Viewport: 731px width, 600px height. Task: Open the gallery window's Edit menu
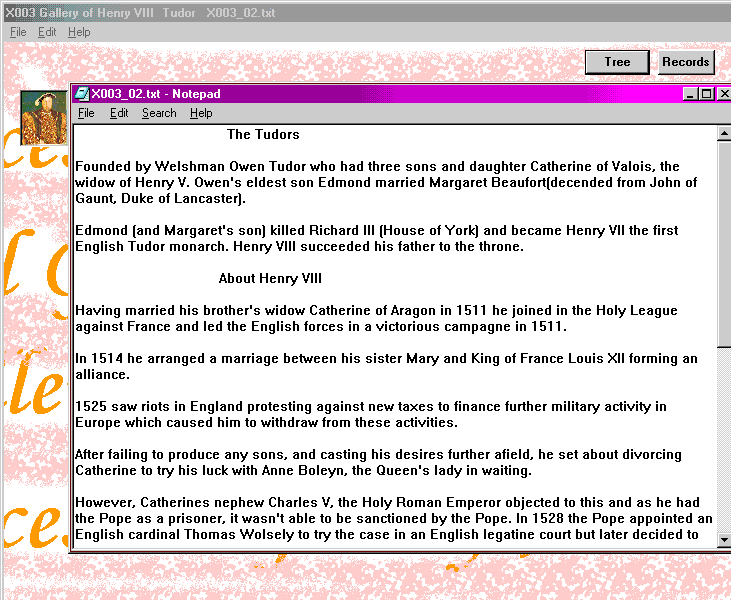click(x=47, y=32)
